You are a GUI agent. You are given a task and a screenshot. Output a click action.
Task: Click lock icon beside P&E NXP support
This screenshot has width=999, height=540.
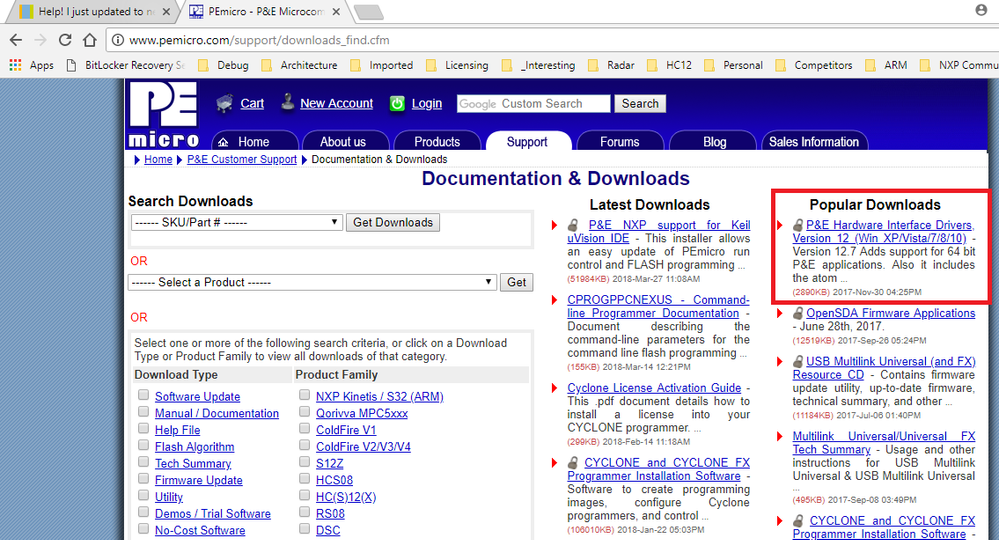[573, 225]
